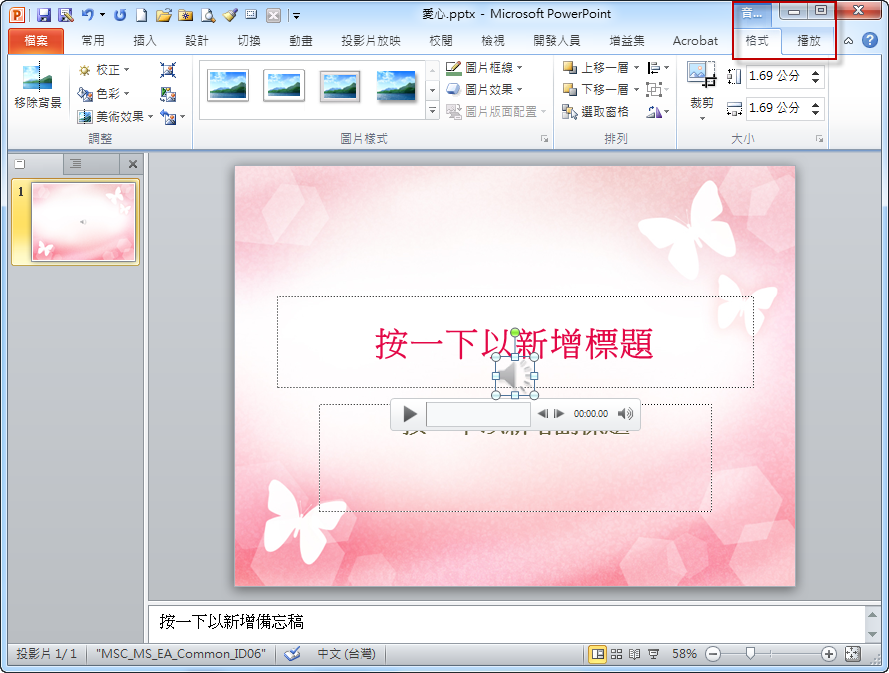Click the Redo icon in quick access toolbar
889x673 pixels.
[x=120, y=15]
